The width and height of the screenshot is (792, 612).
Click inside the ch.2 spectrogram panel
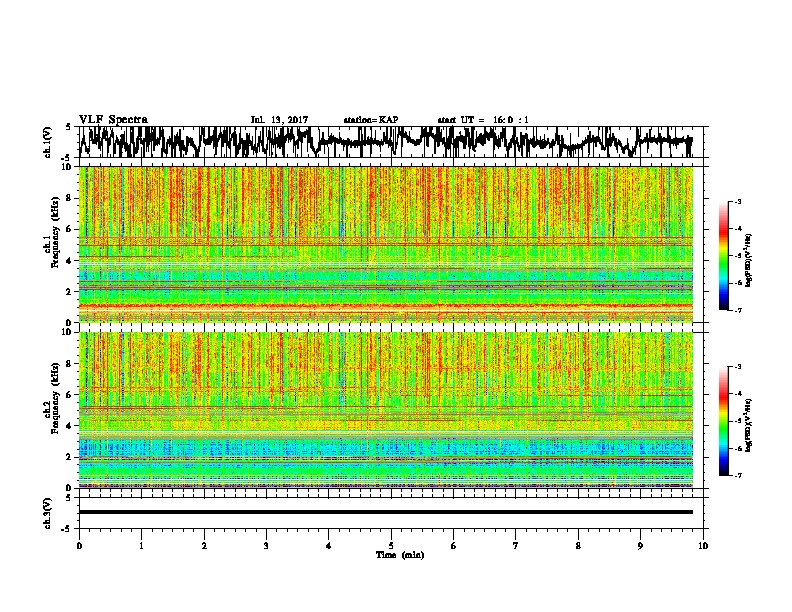[385, 410]
